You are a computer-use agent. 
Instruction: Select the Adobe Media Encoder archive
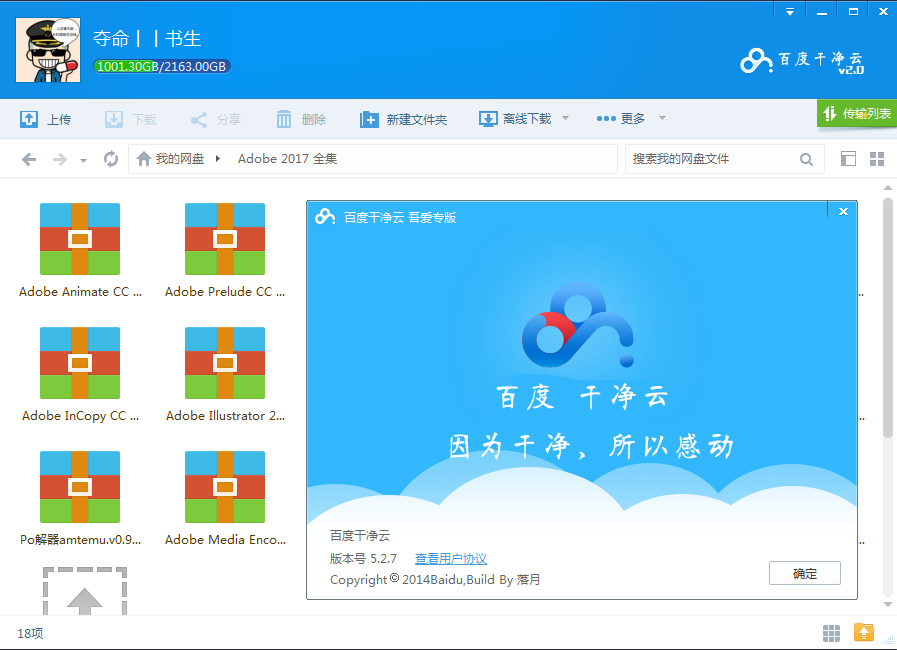[x=225, y=487]
